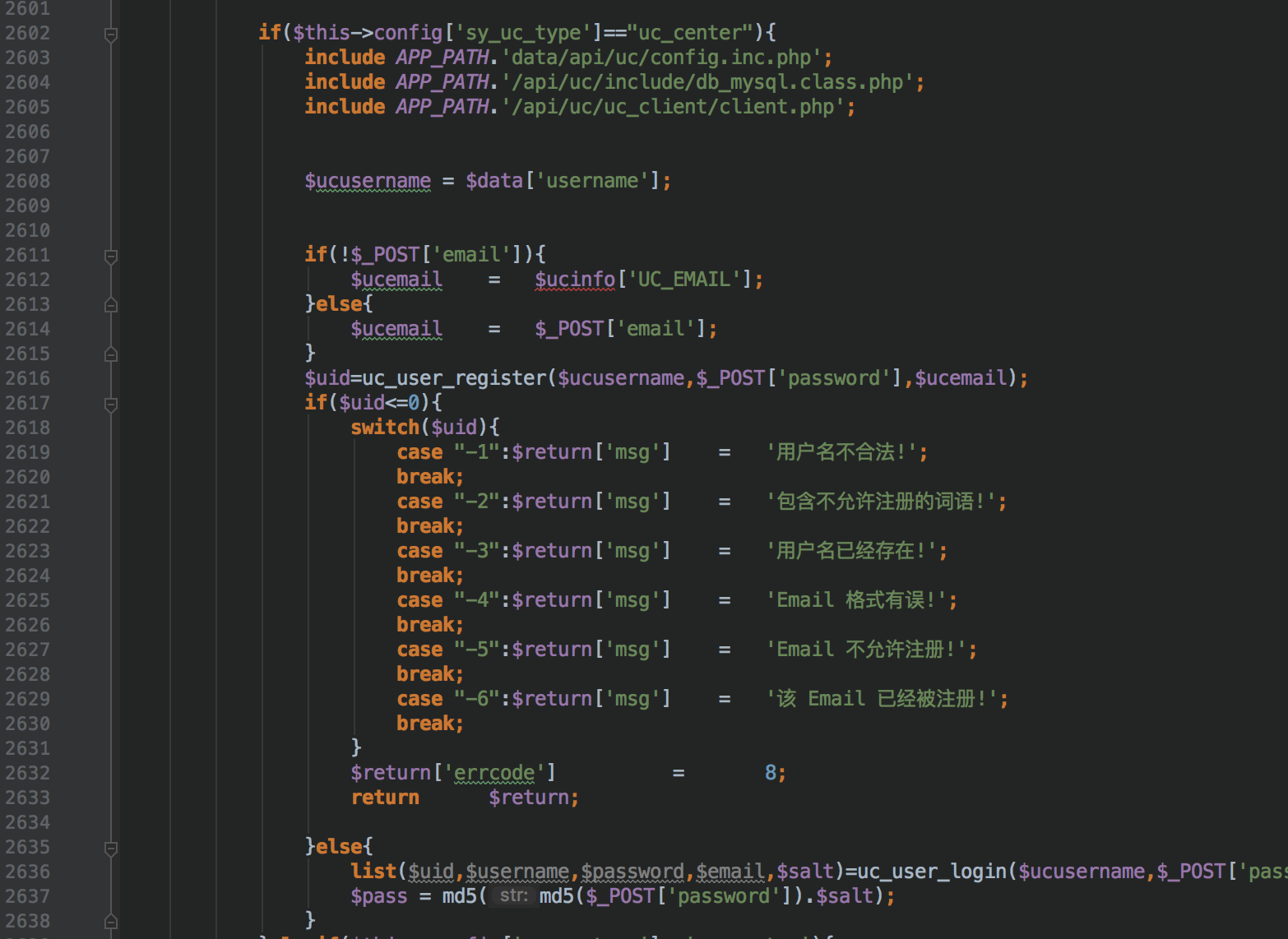1288x939 pixels.
Task: Click the 'errcode' array key
Action: [x=494, y=773]
